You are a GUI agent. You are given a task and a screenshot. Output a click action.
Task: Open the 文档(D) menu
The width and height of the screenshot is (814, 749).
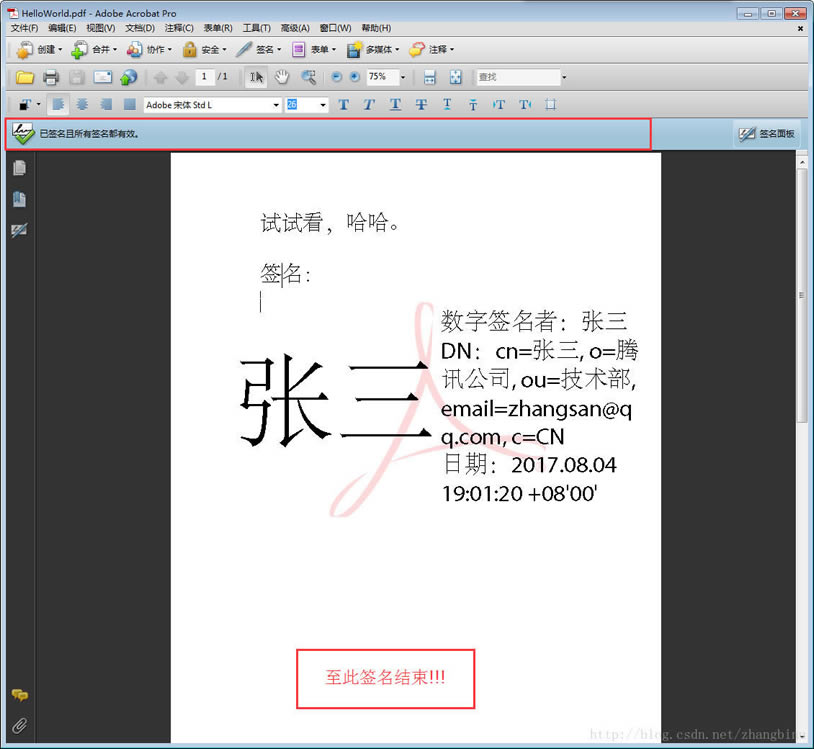[140, 28]
